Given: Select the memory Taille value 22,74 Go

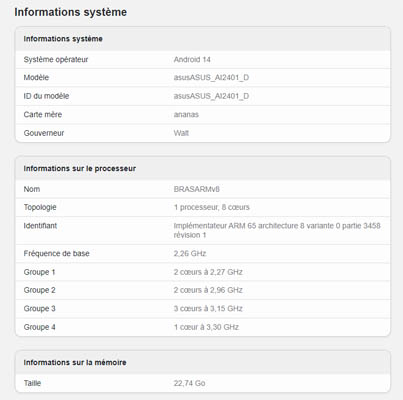Looking at the screenshot, I should [x=189, y=383].
